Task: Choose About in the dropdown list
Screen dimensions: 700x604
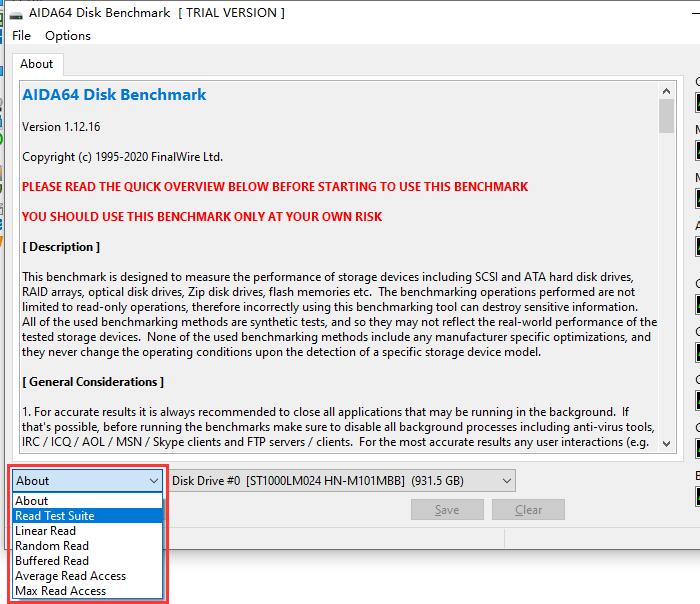Action: (x=32, y=501)
